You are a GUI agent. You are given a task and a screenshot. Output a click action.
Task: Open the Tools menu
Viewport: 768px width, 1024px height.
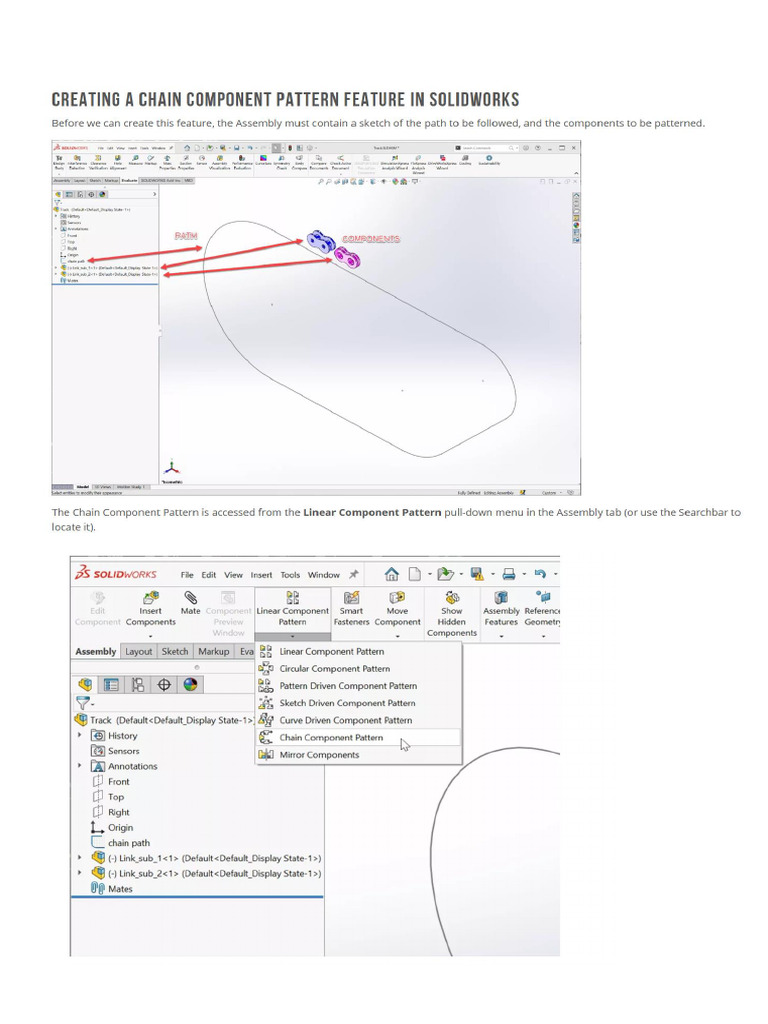pyautogui.click(x=290, y=575)
